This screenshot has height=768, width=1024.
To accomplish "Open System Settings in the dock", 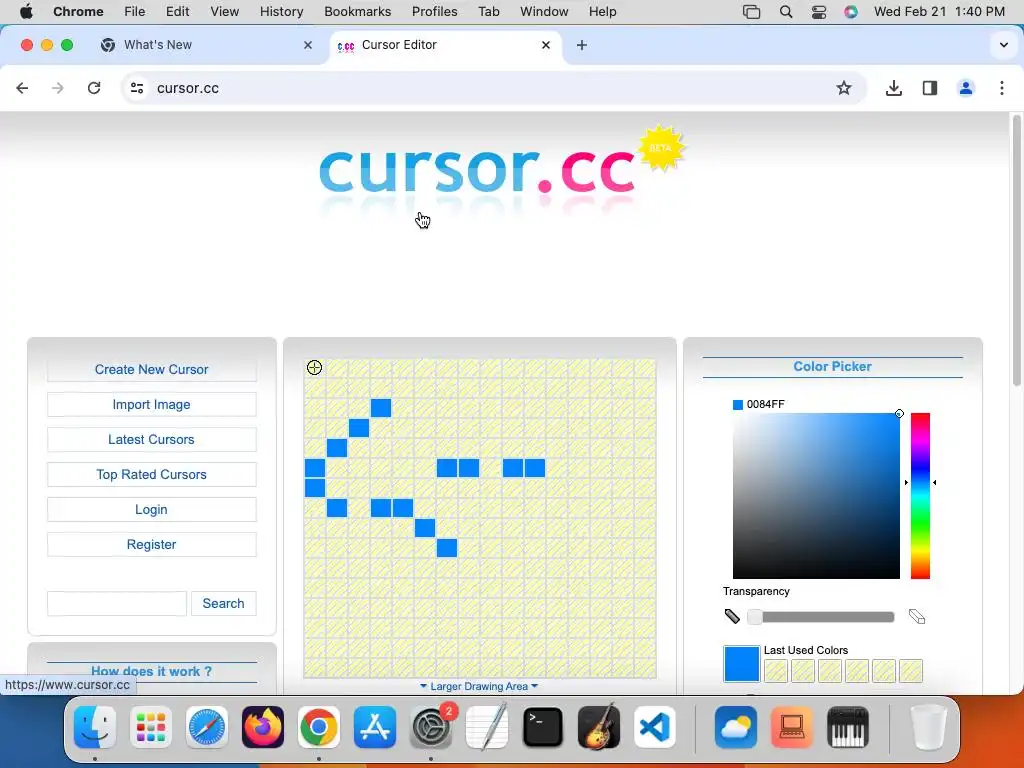I will coord(431,727).
